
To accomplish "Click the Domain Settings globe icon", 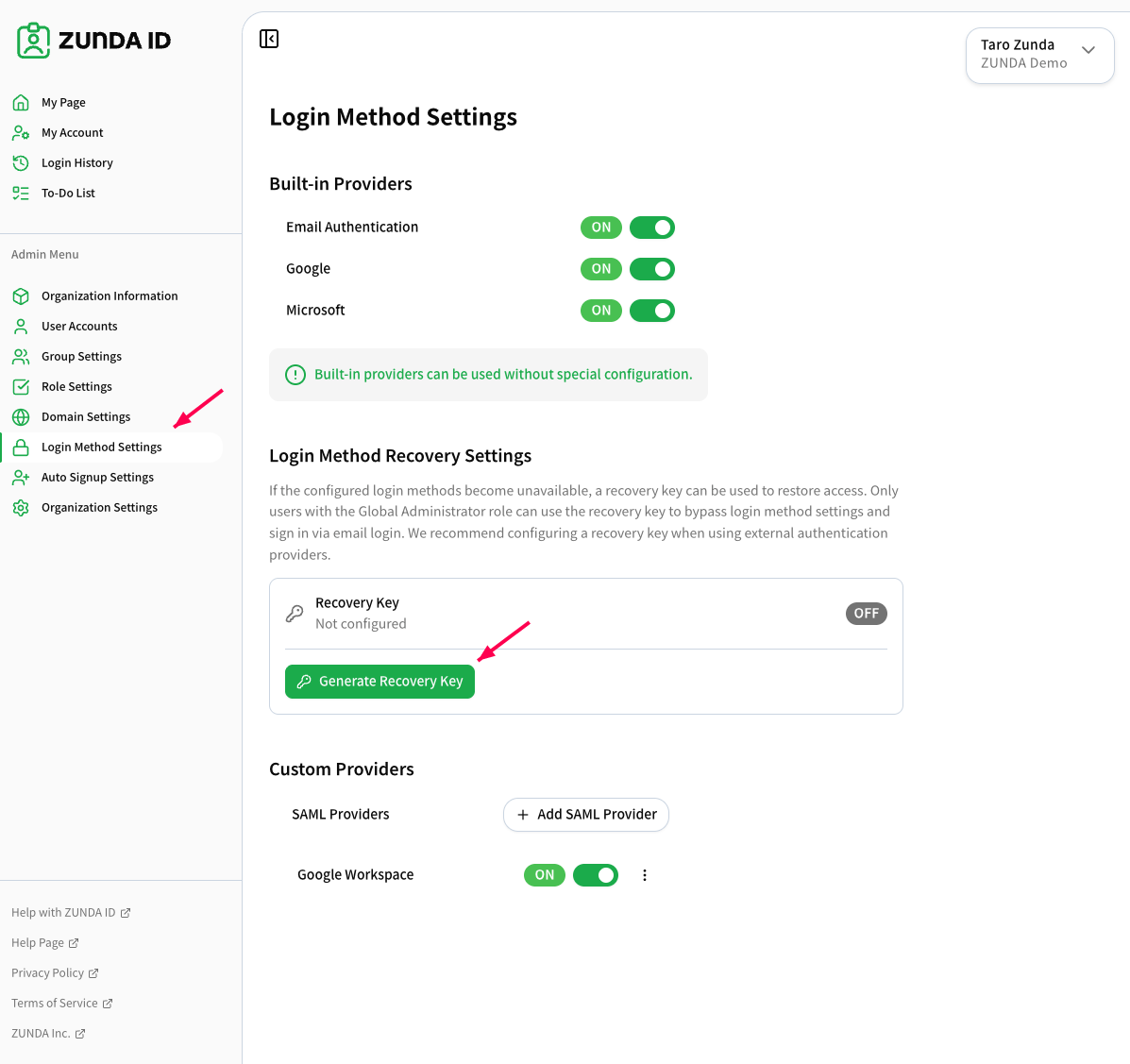I will coord(21,417).
